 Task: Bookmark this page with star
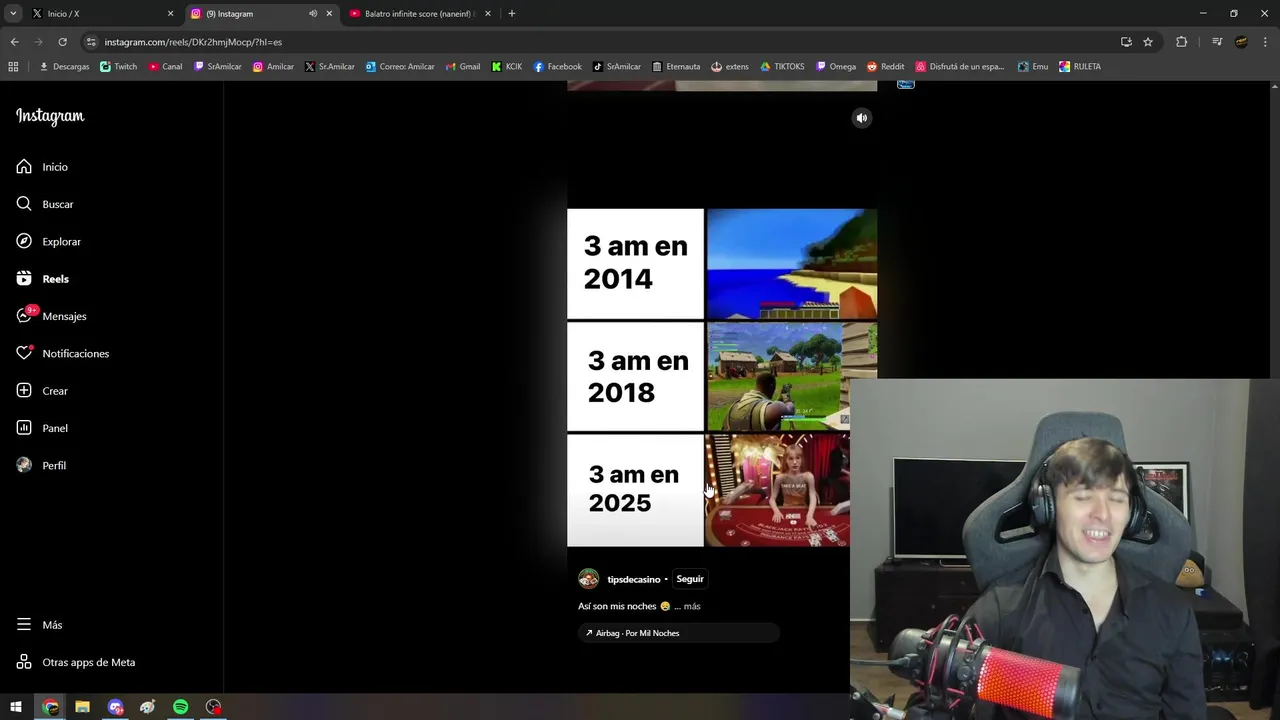coord(1148,42)
